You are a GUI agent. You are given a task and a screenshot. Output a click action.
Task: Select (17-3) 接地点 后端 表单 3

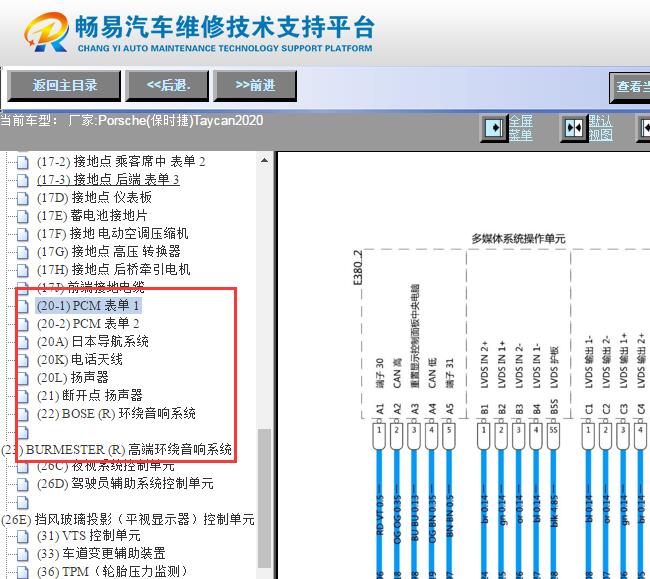[108, 180]
